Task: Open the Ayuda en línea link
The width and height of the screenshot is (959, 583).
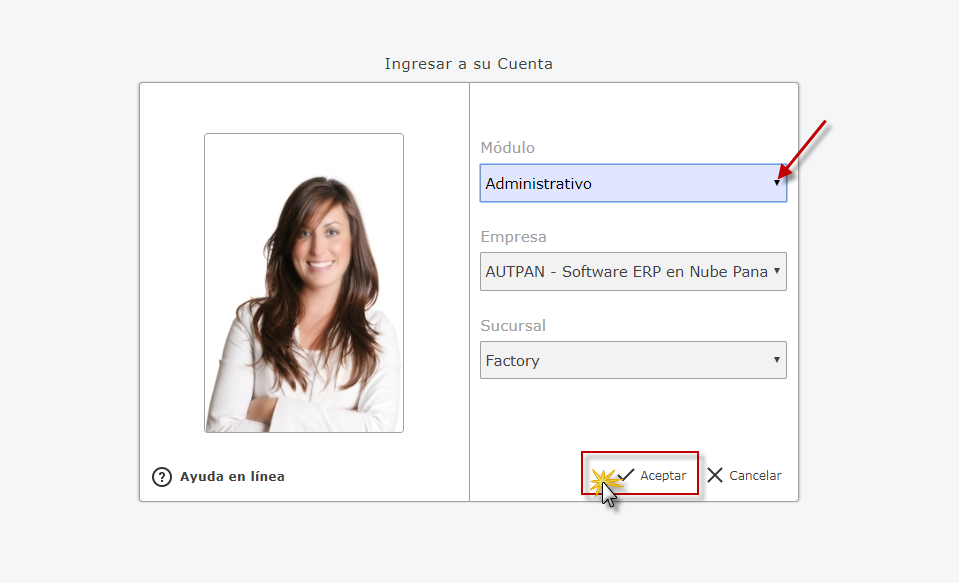Action: tap(232, 477)
